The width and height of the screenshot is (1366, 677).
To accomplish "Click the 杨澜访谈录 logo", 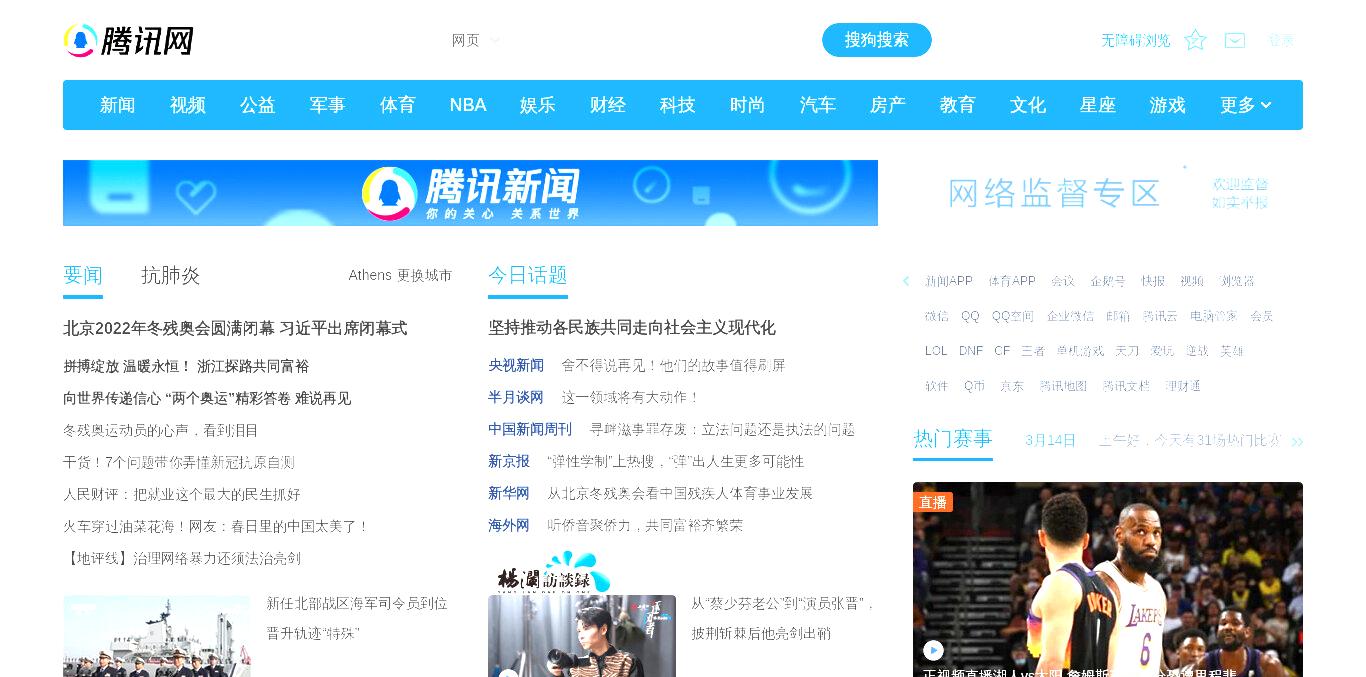I will (553, 573).
